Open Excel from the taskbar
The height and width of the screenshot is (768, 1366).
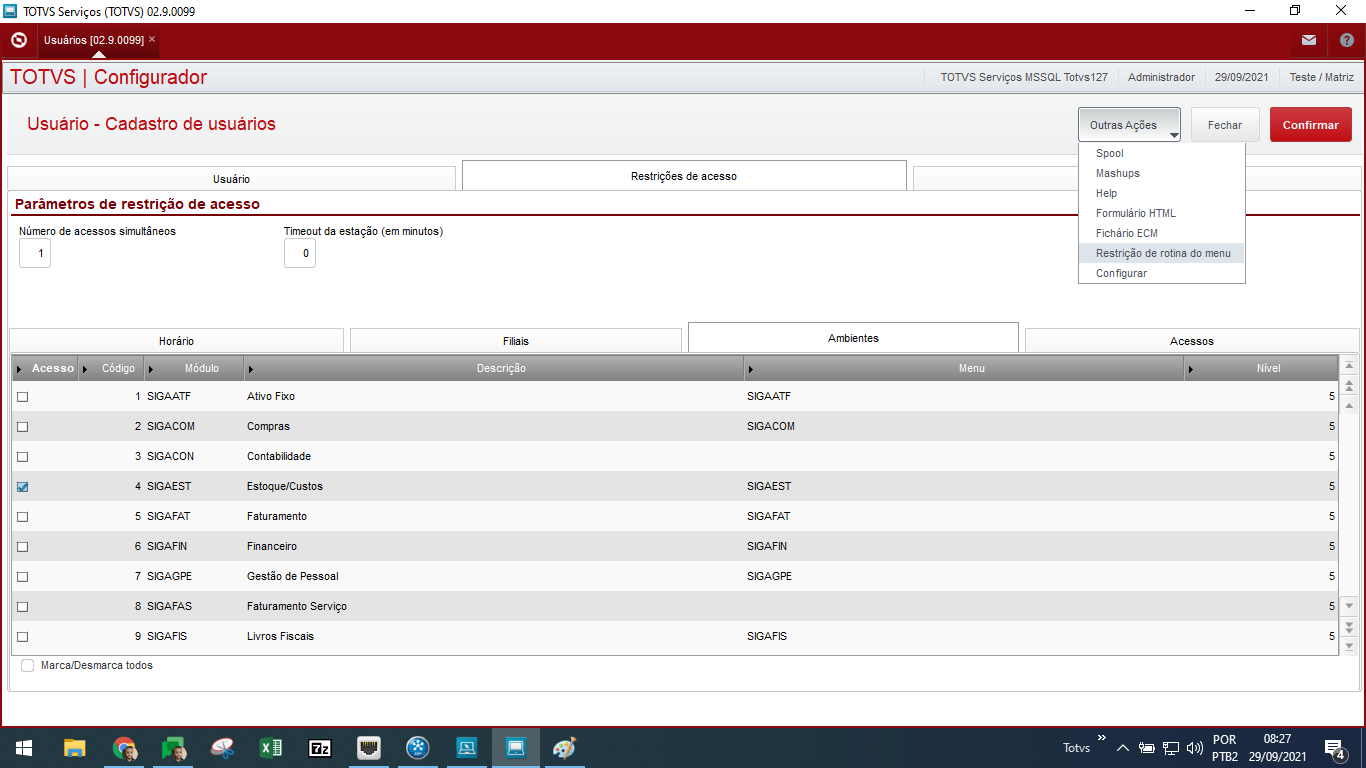pos(271,748)
